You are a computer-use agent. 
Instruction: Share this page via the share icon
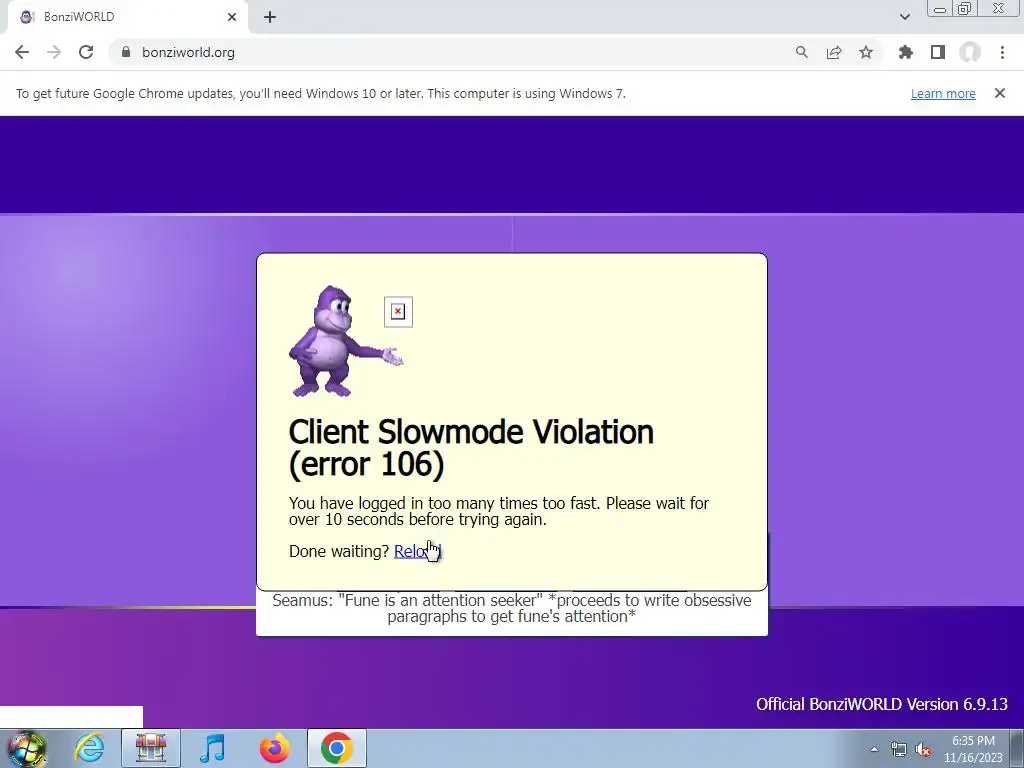(x=833, y=52)
